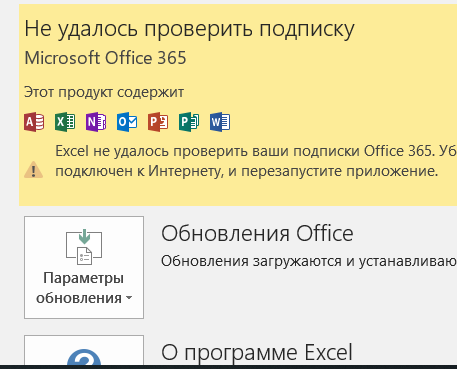Click the Word application icon
457x369 pixels.
[x=220, y=122]
